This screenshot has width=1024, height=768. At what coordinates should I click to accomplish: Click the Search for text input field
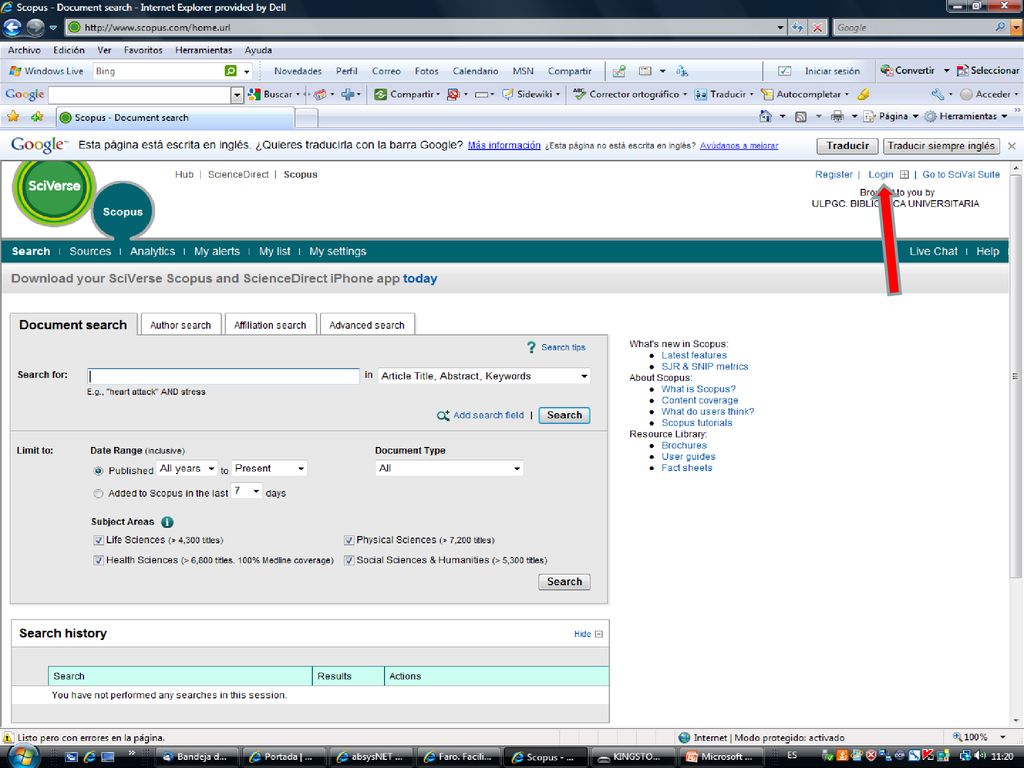(x=223, y=376)
